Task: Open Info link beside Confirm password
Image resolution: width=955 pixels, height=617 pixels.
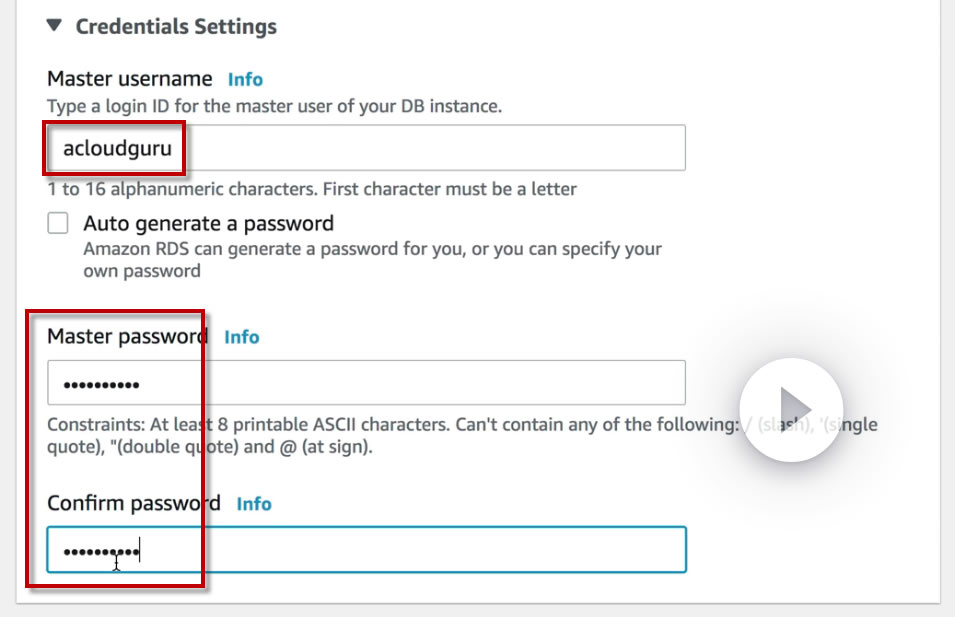Action: (x=253, y=503)
